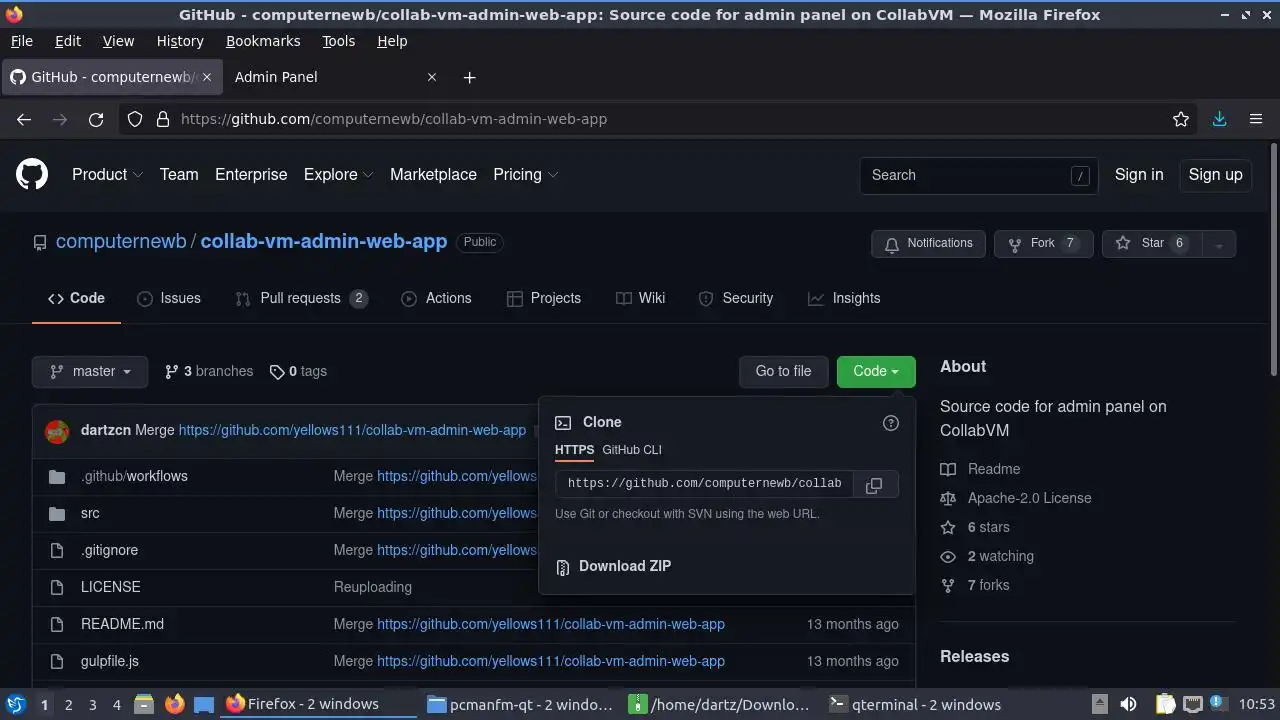Switch to the Pull requests repository tab
The width and height of the screenshot is (1280, 720).
coord(301,299)
